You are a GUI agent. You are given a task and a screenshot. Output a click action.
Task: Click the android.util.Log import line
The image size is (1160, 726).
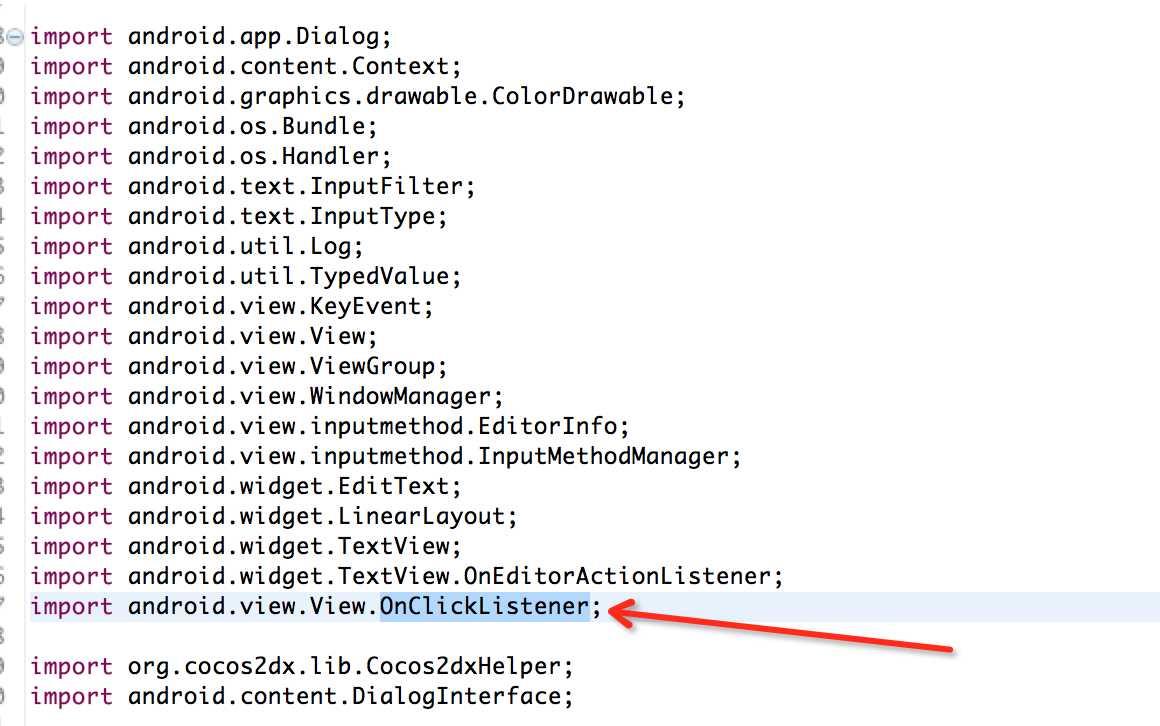245,247
